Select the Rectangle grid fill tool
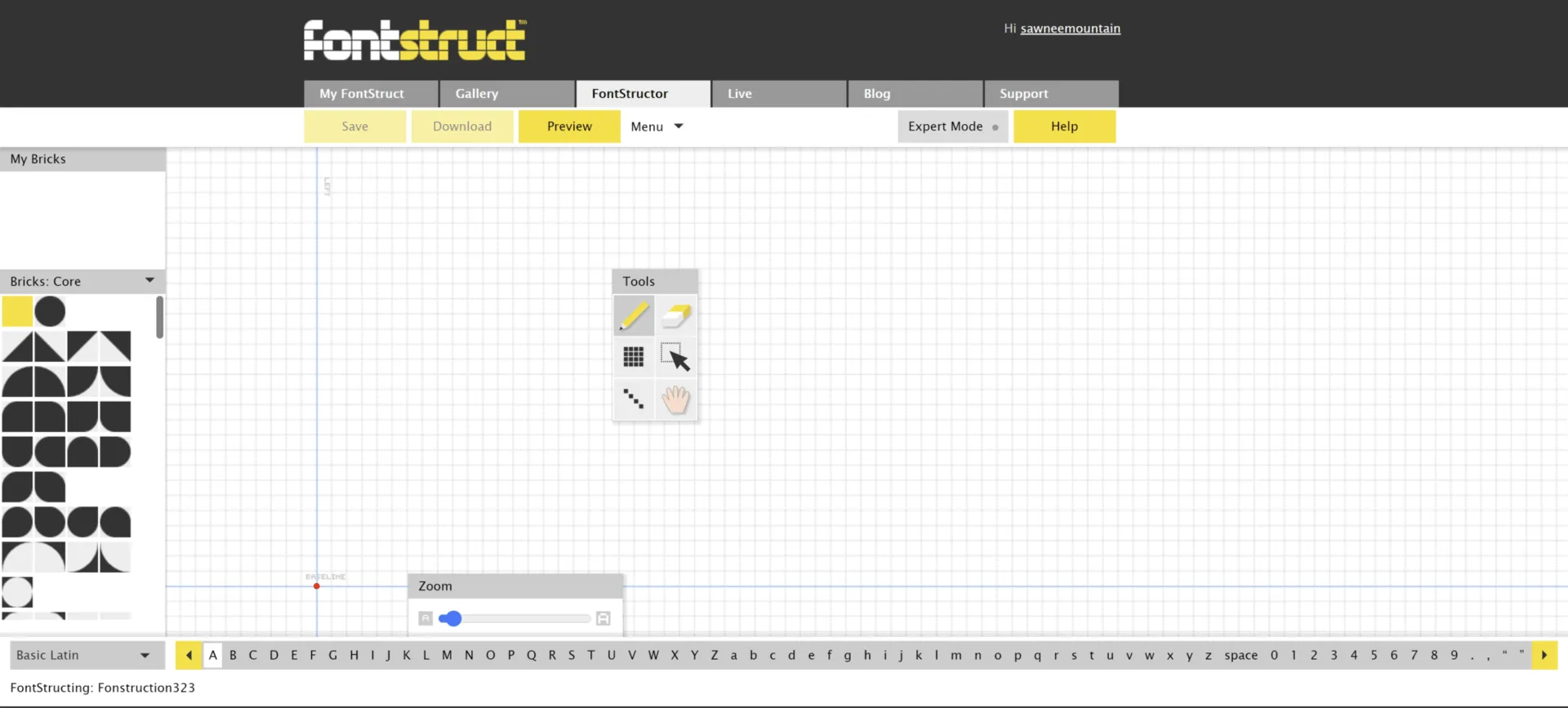 pyautogui.click(x=634, y=357)
